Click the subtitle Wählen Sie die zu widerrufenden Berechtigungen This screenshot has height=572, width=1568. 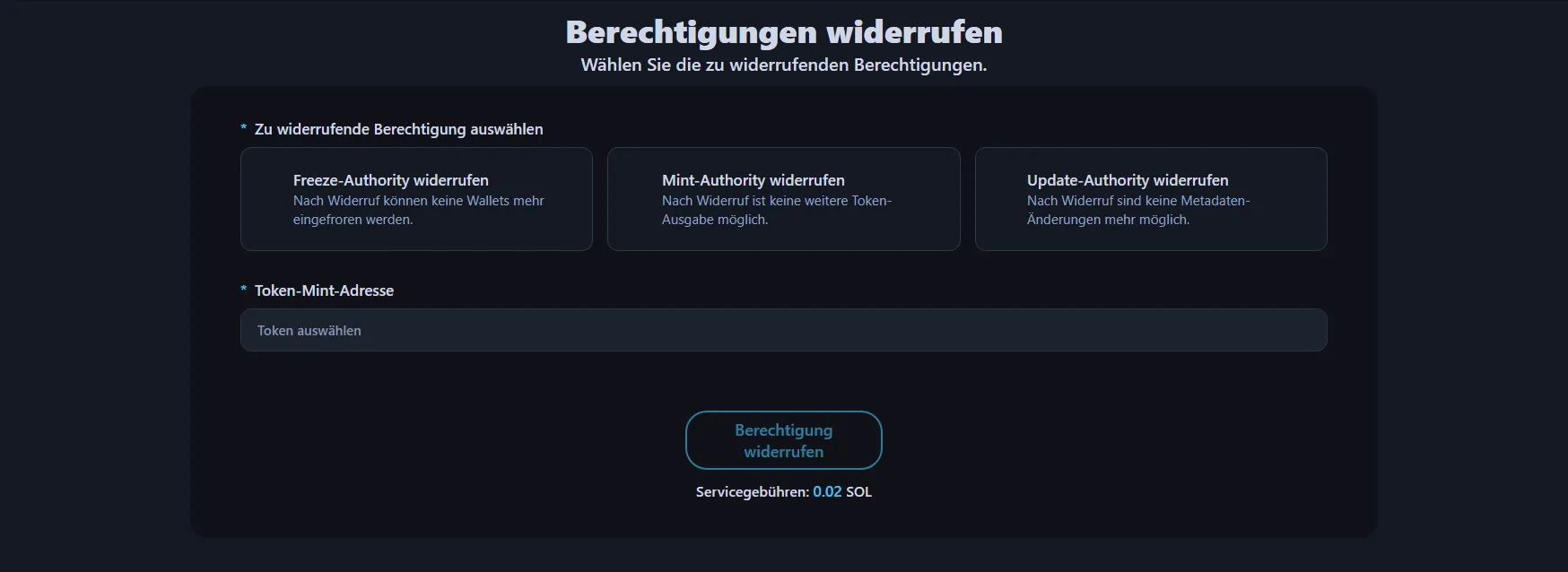(783, 65)
